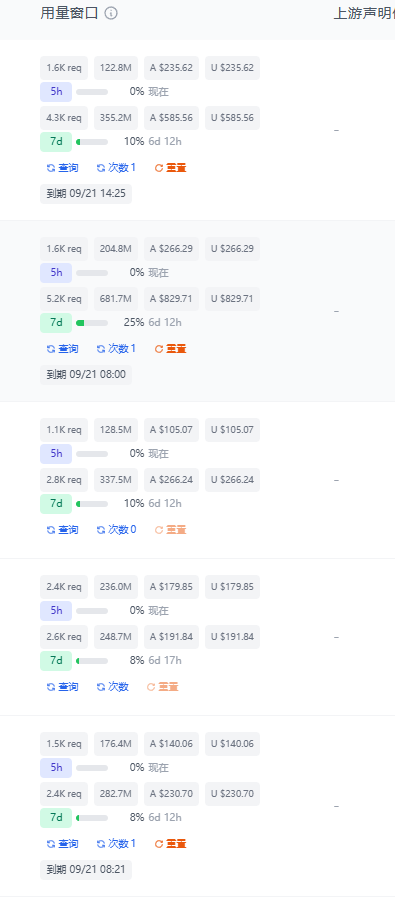Click 查询 icon in the $179.85 row

51,687
